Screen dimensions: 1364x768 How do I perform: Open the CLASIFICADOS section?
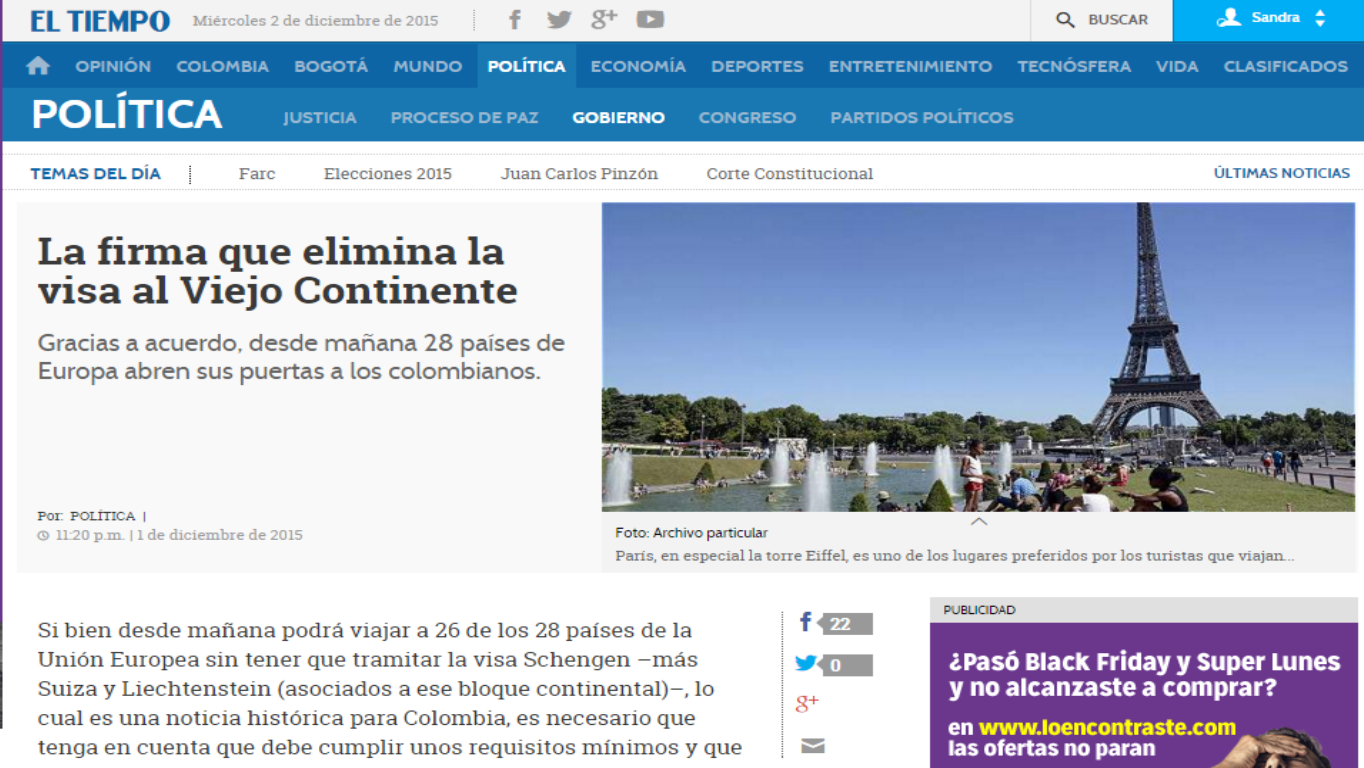pos(1286,66)
